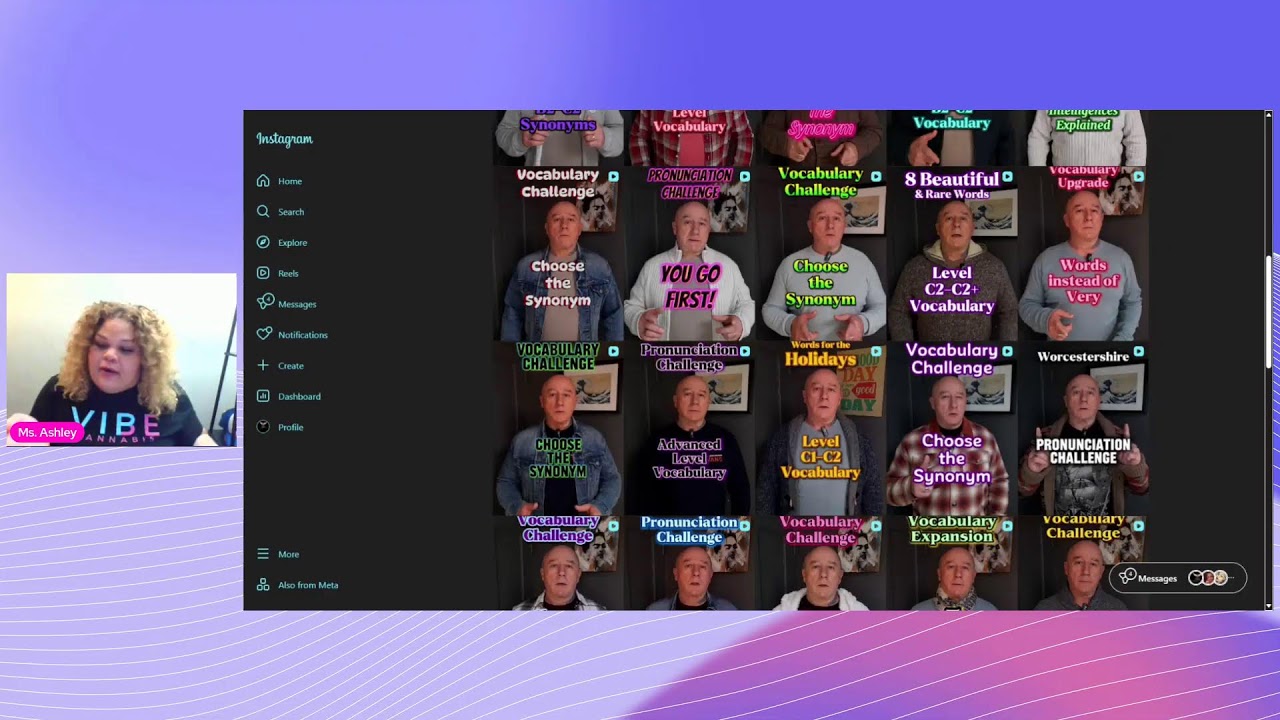This screenshot has width=1280, height=720.
Task: Open the Reels icon in sidebar
Action: click(263, 273)
